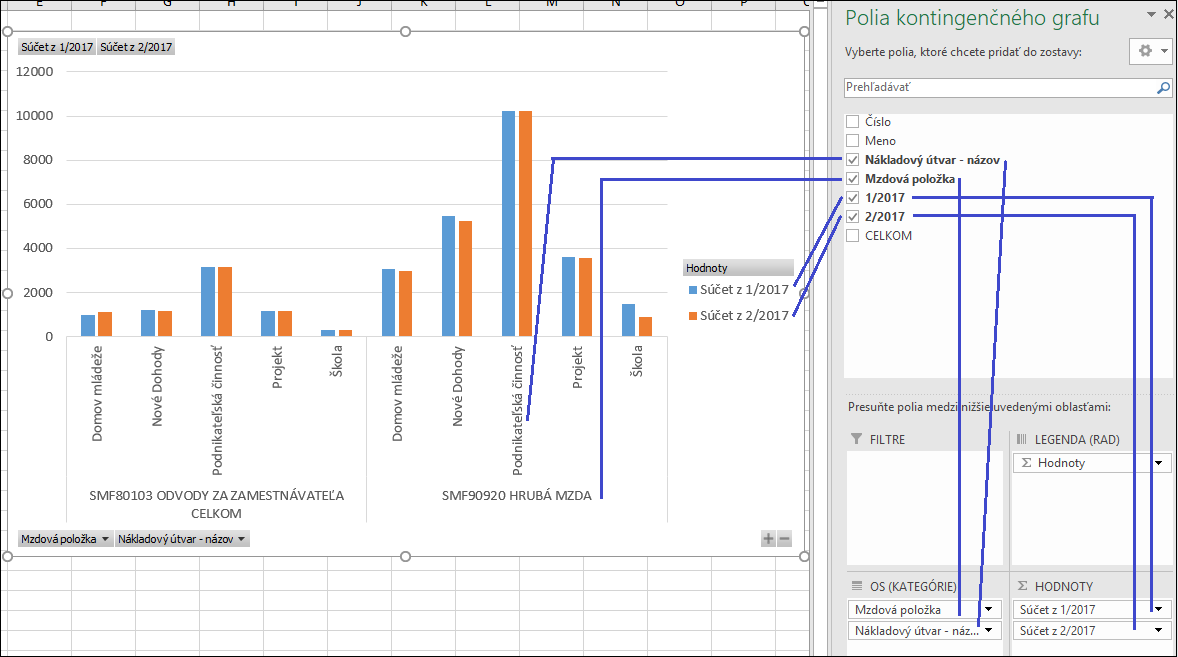
Task: Open Mzdová položka chart filter button
Action: point(65,539)
